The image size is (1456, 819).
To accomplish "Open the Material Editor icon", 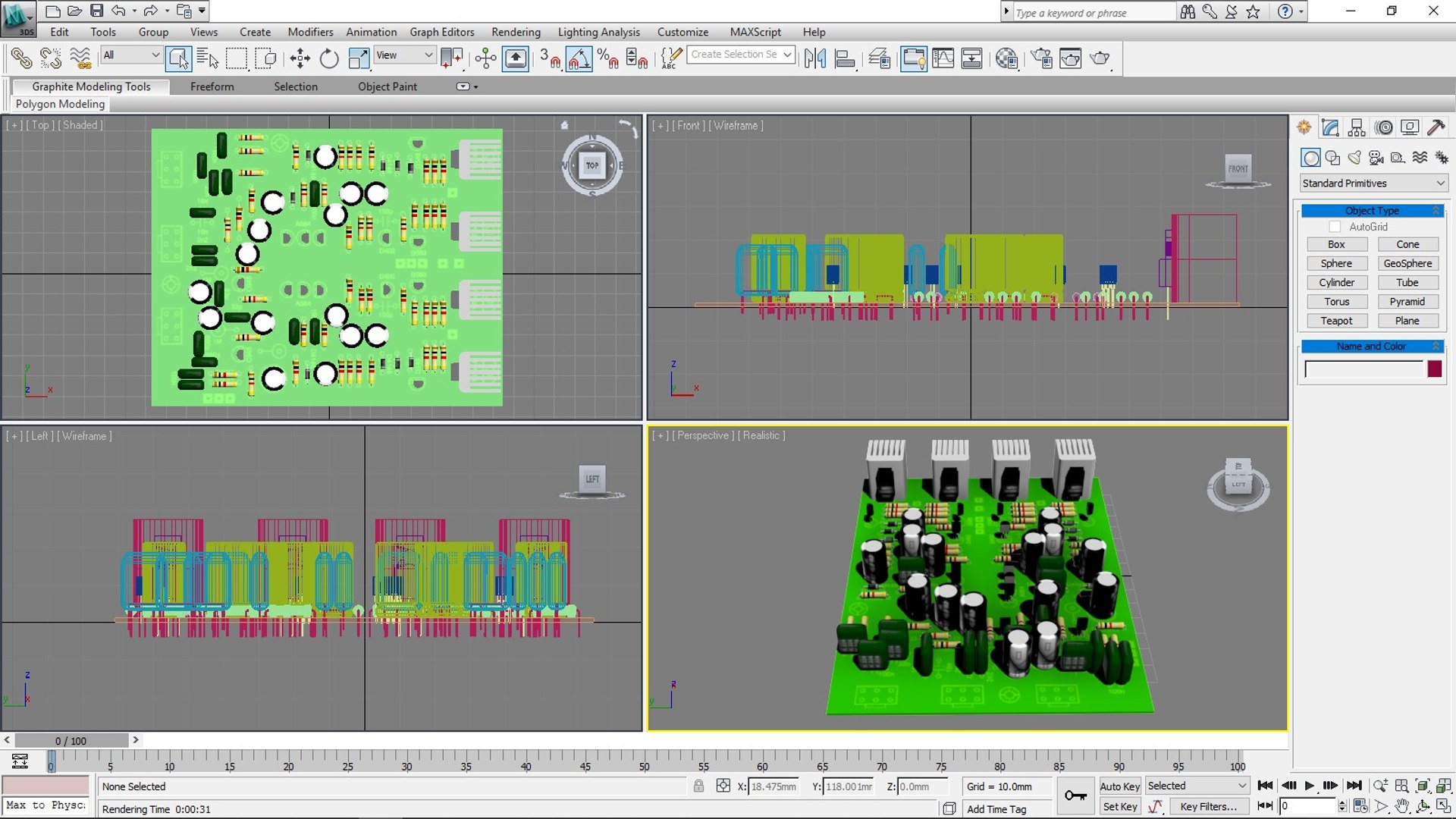I will point(1006,58).
